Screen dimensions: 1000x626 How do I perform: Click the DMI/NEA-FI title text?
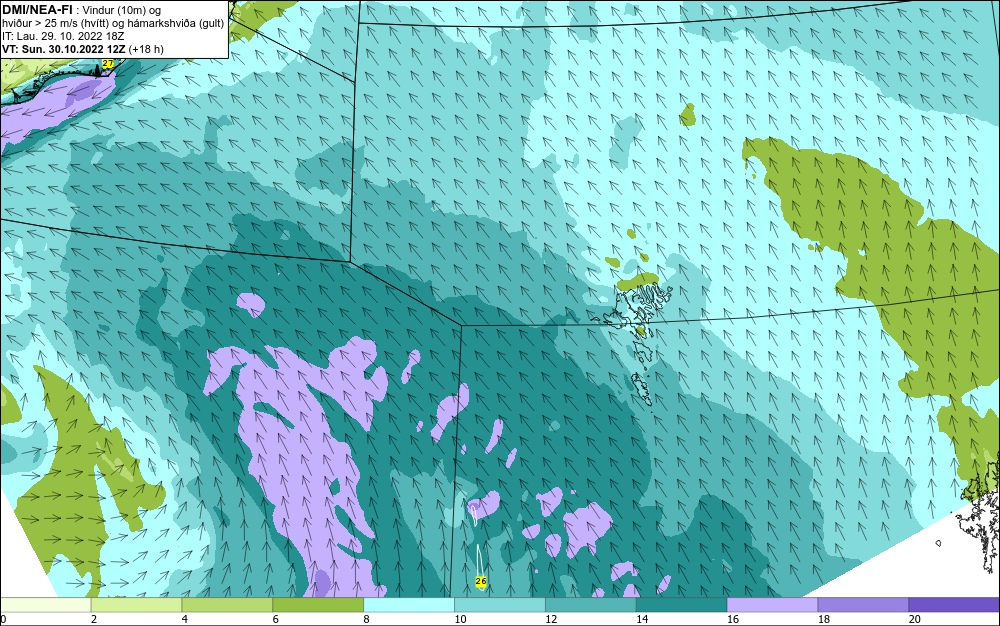[x=36, y=10]
